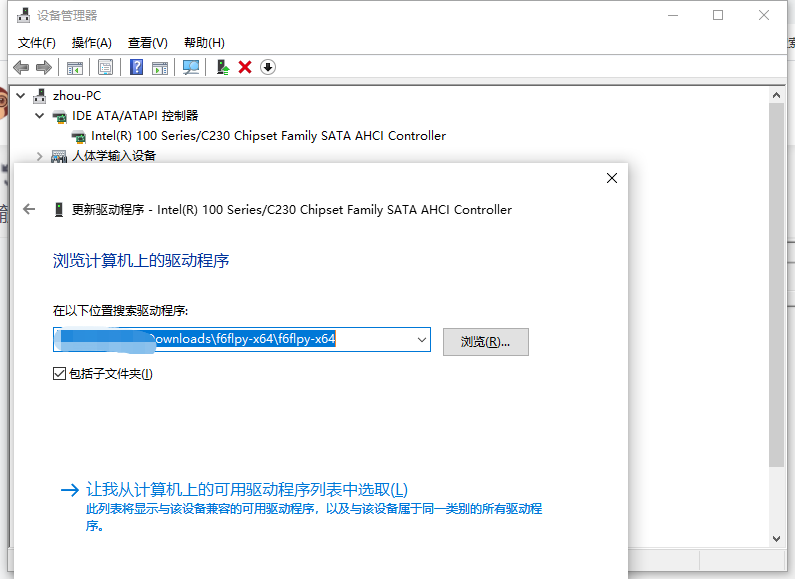Go back using the toolbar back arrow
Viewport: 795px width, 579px height.
(x=21, y=67)
